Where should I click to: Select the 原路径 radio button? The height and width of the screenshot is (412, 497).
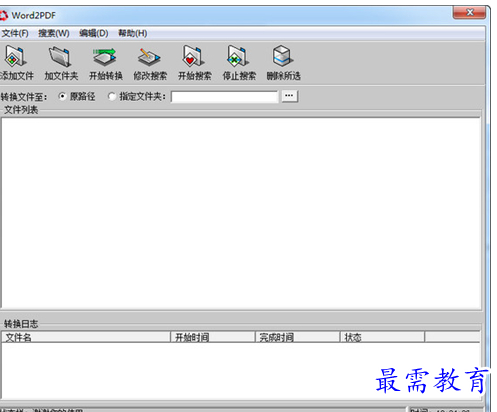click(62, 97)
